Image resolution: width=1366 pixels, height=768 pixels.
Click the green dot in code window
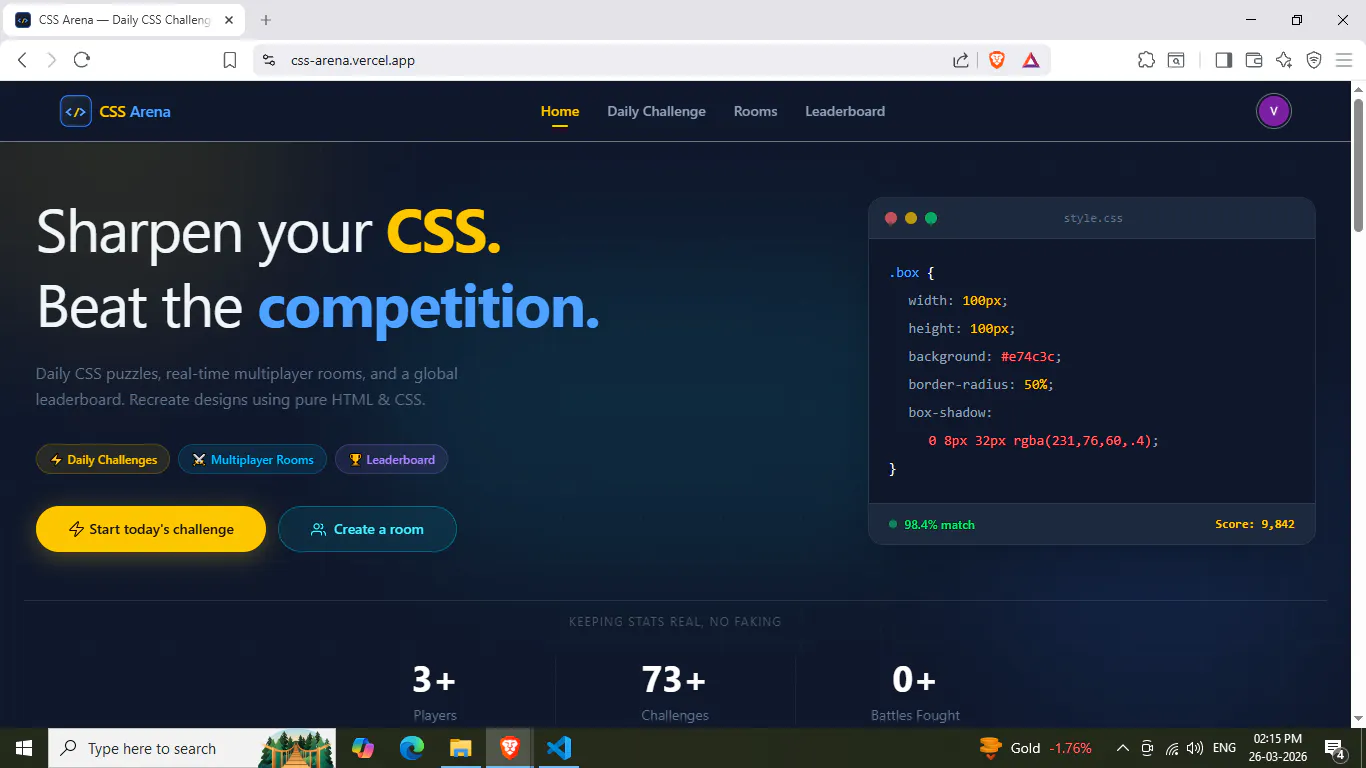point(931,218)
